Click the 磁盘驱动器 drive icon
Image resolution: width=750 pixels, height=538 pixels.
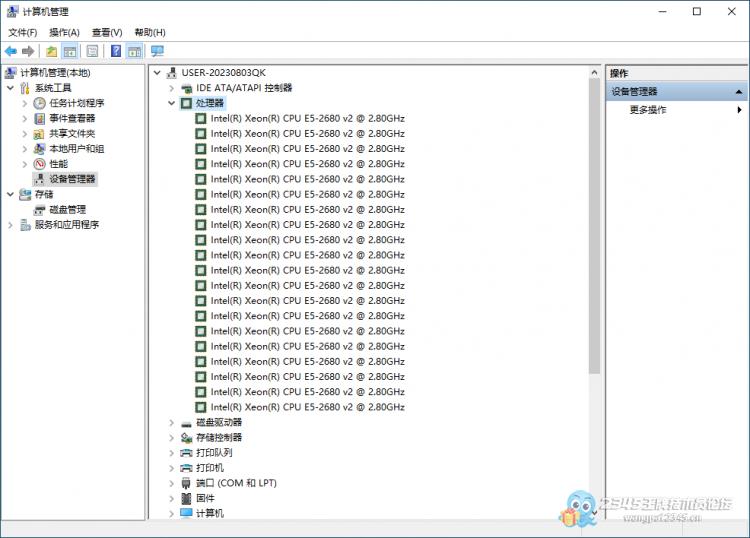tap(187, 423)
